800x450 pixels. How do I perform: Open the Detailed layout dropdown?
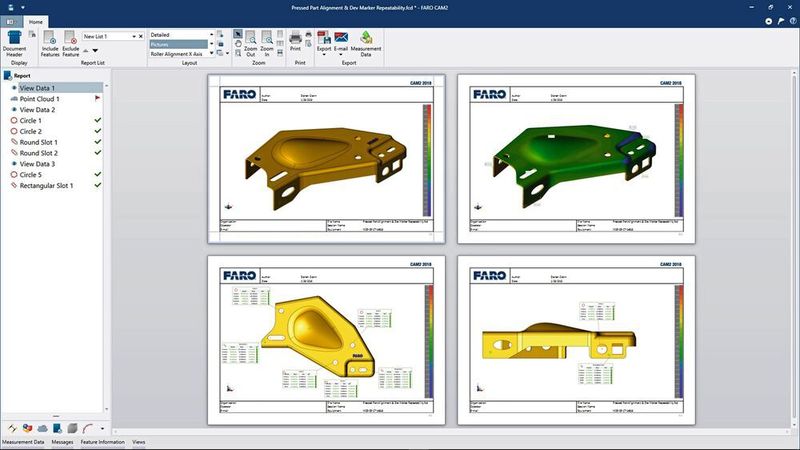pos(211,35)
